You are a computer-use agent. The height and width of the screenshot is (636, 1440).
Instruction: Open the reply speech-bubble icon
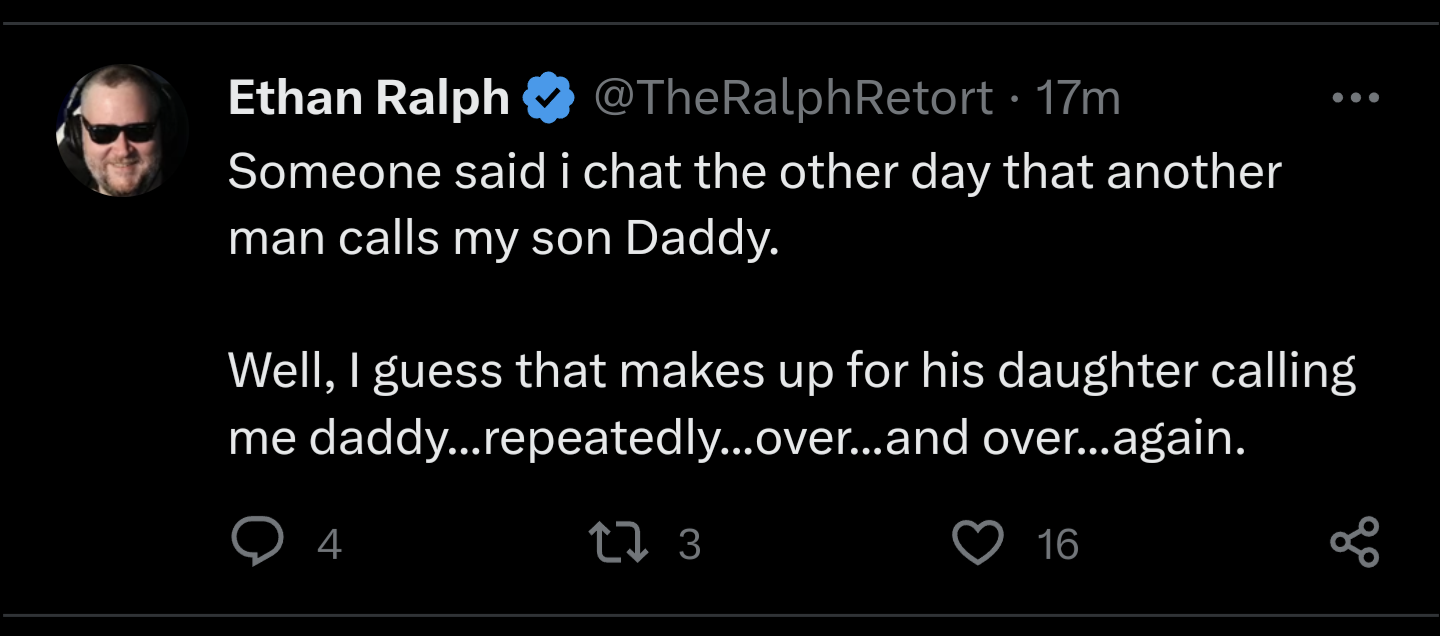pyautogui.click(x=258, y=543)
